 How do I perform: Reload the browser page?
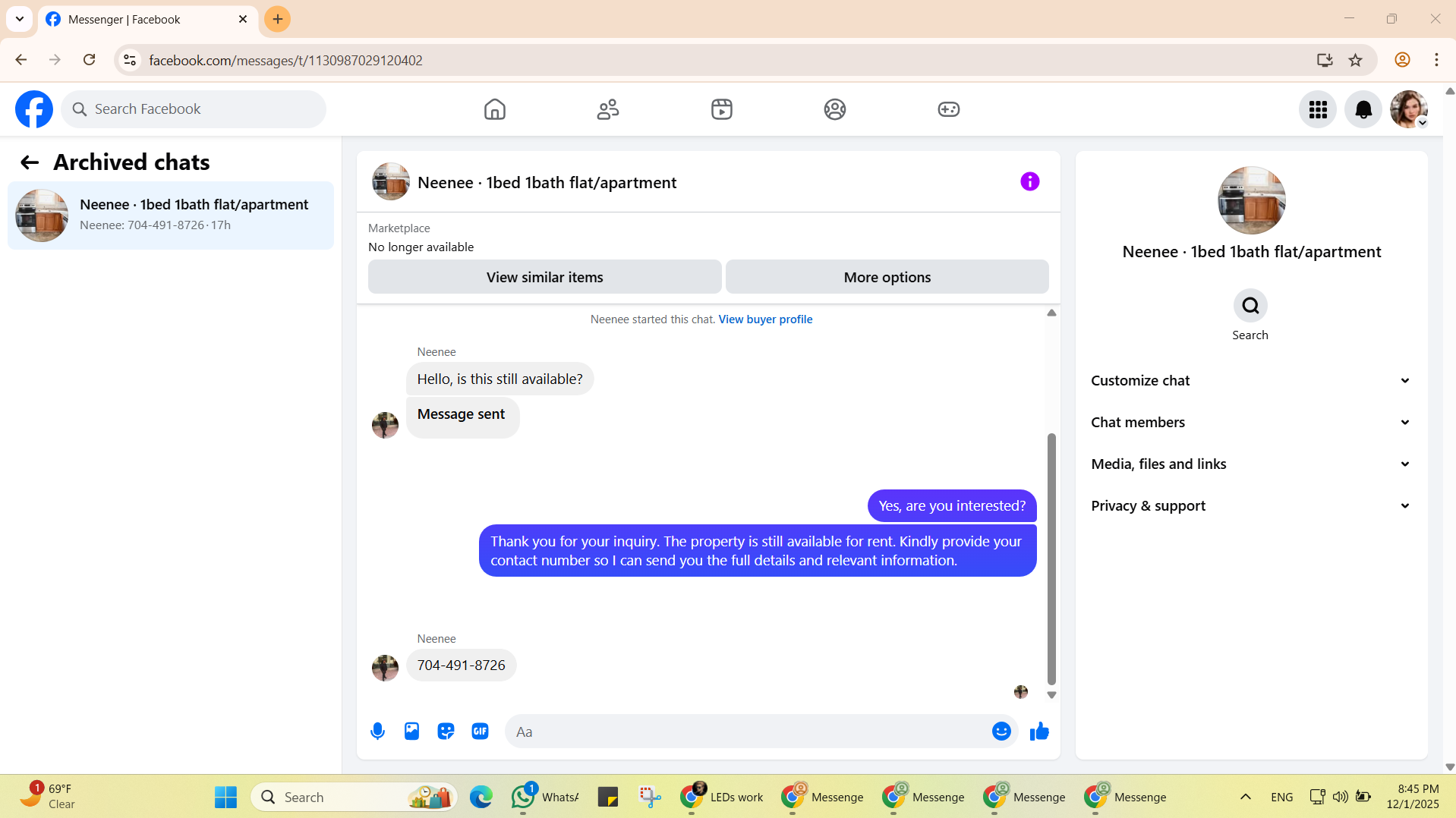click(89, 60)
